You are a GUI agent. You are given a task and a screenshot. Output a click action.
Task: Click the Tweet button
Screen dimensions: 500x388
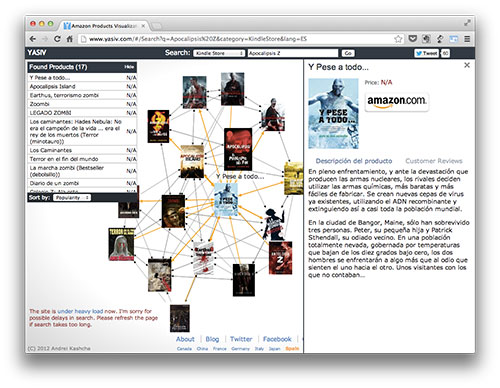(x=426, y=53)
